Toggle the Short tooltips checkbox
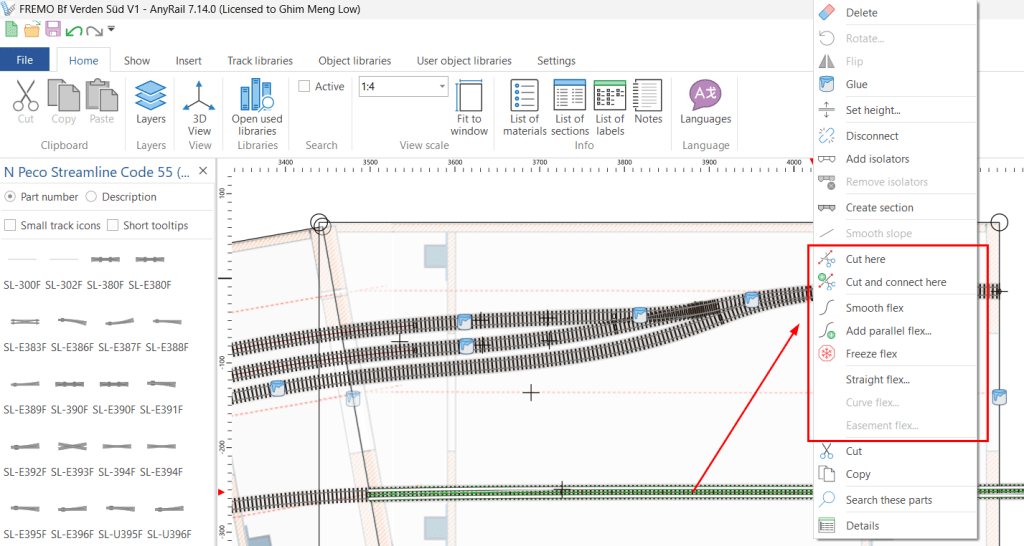 point(113,225)
